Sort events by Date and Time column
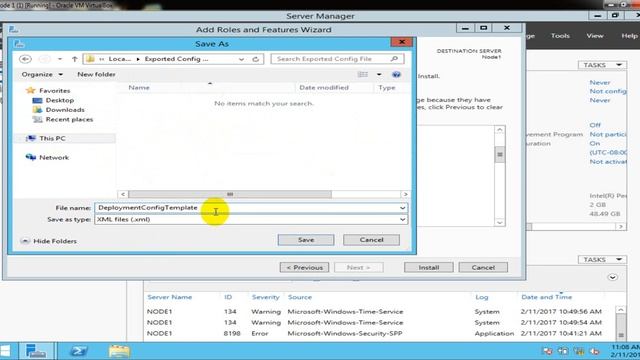The image size is (640, 360). (547, 297)
